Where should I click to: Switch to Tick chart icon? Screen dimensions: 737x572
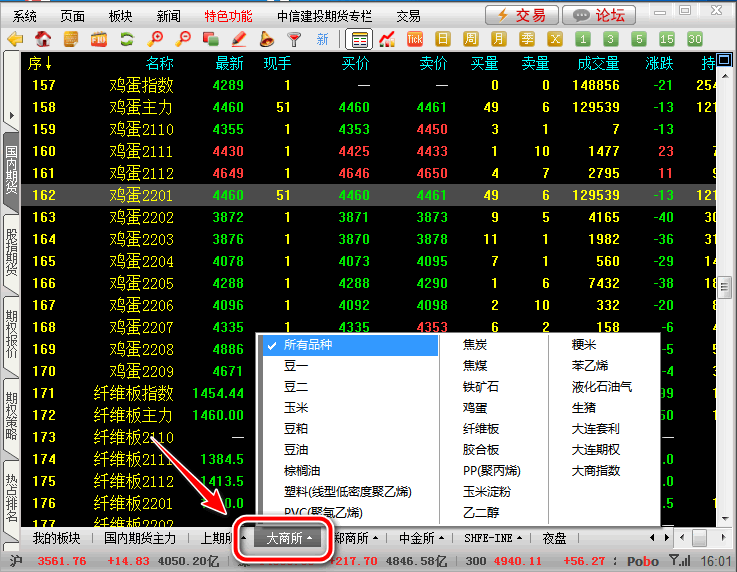415,40
